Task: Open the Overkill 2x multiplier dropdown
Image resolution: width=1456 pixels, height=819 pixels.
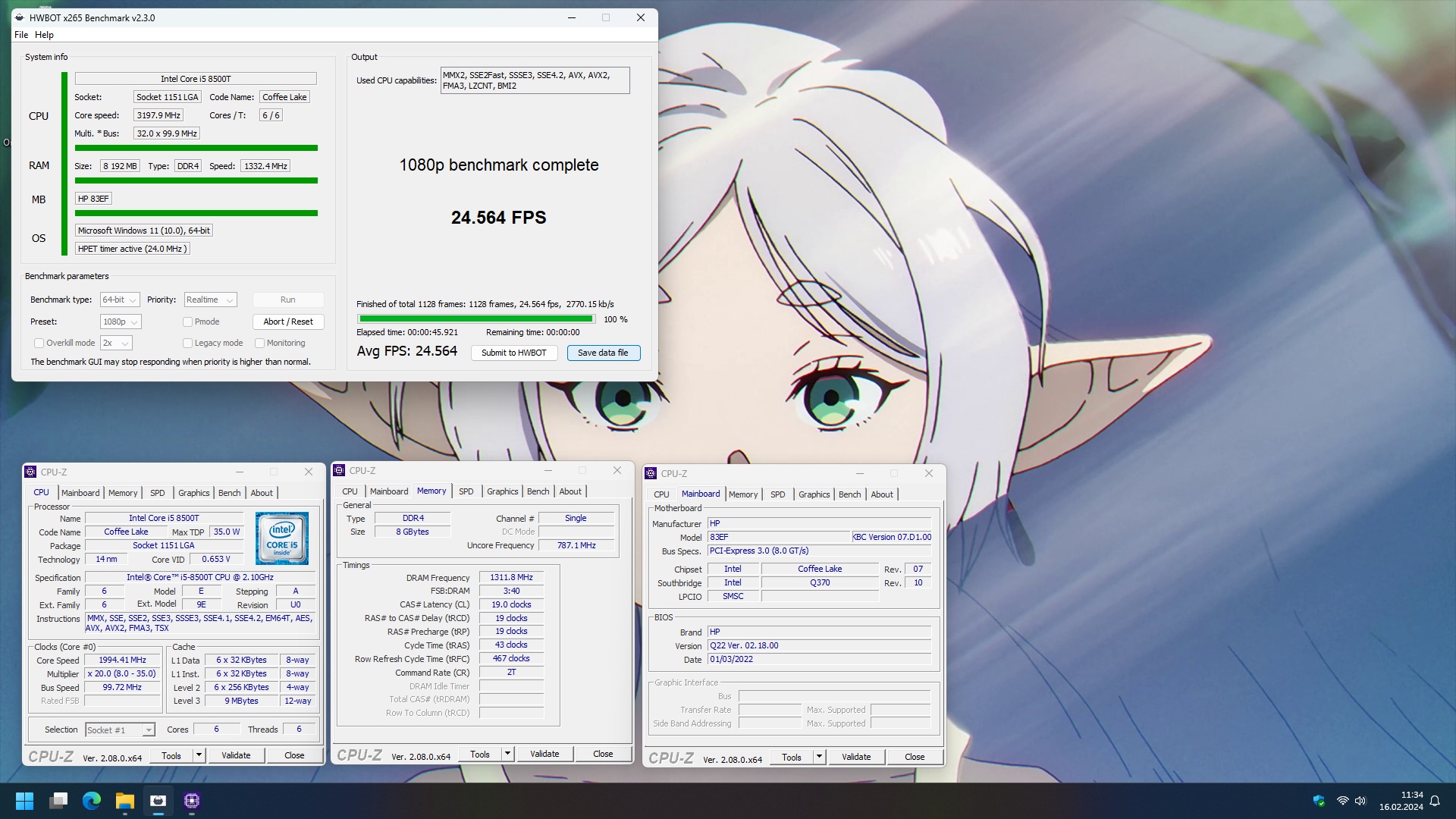Action: (x=116, y=344)
